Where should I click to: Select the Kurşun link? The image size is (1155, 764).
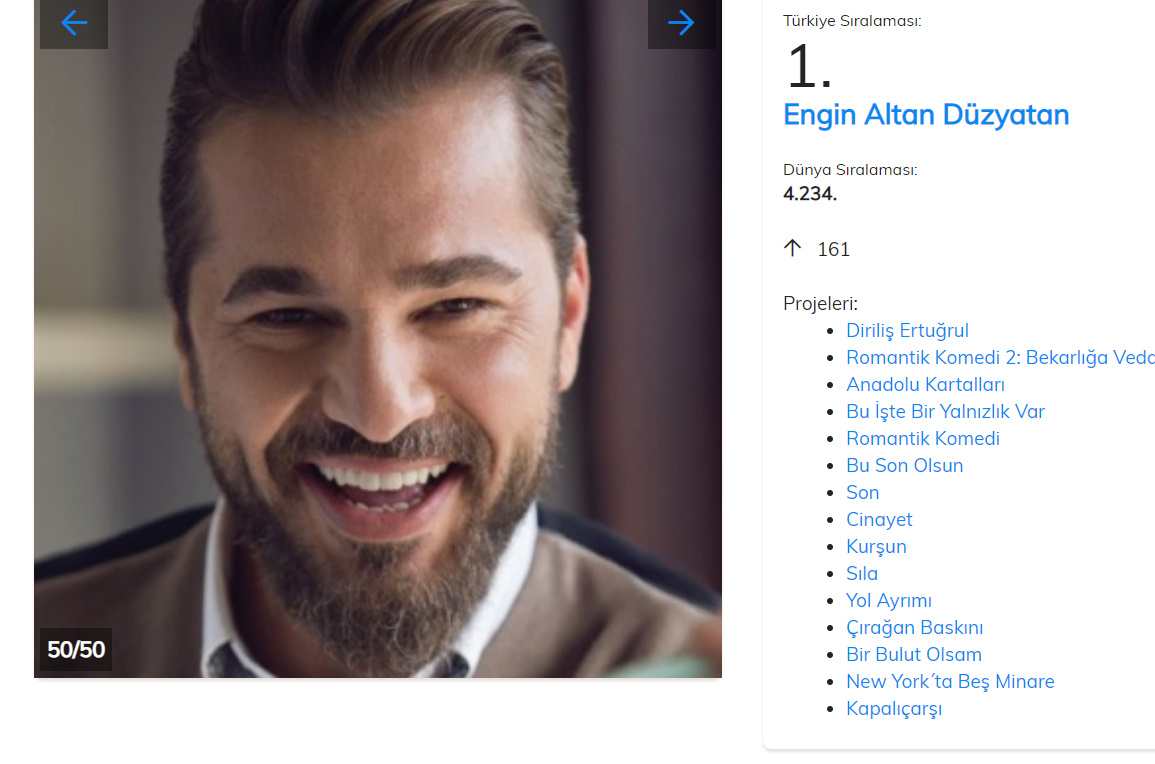click(x=876, y=547)
